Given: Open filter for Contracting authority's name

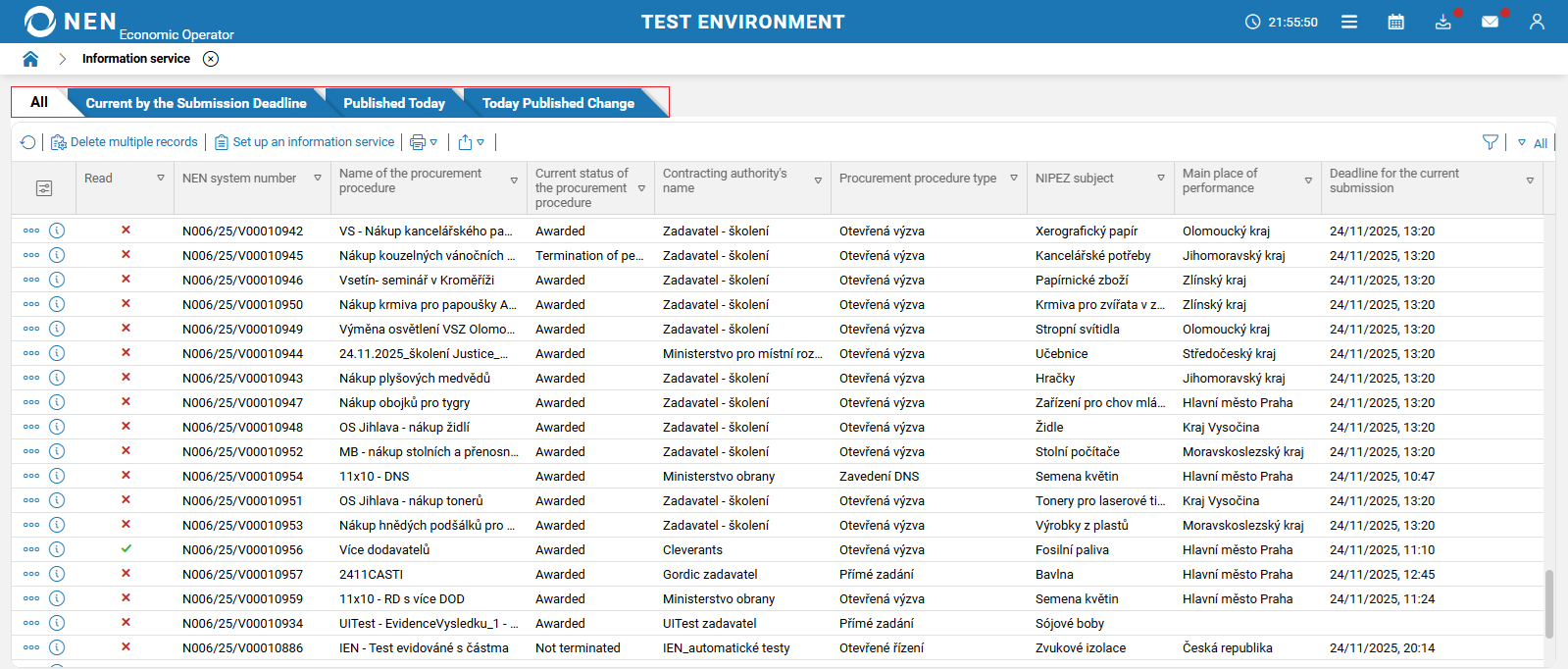Looking at the screenshot, I should (x=818, y=180).
